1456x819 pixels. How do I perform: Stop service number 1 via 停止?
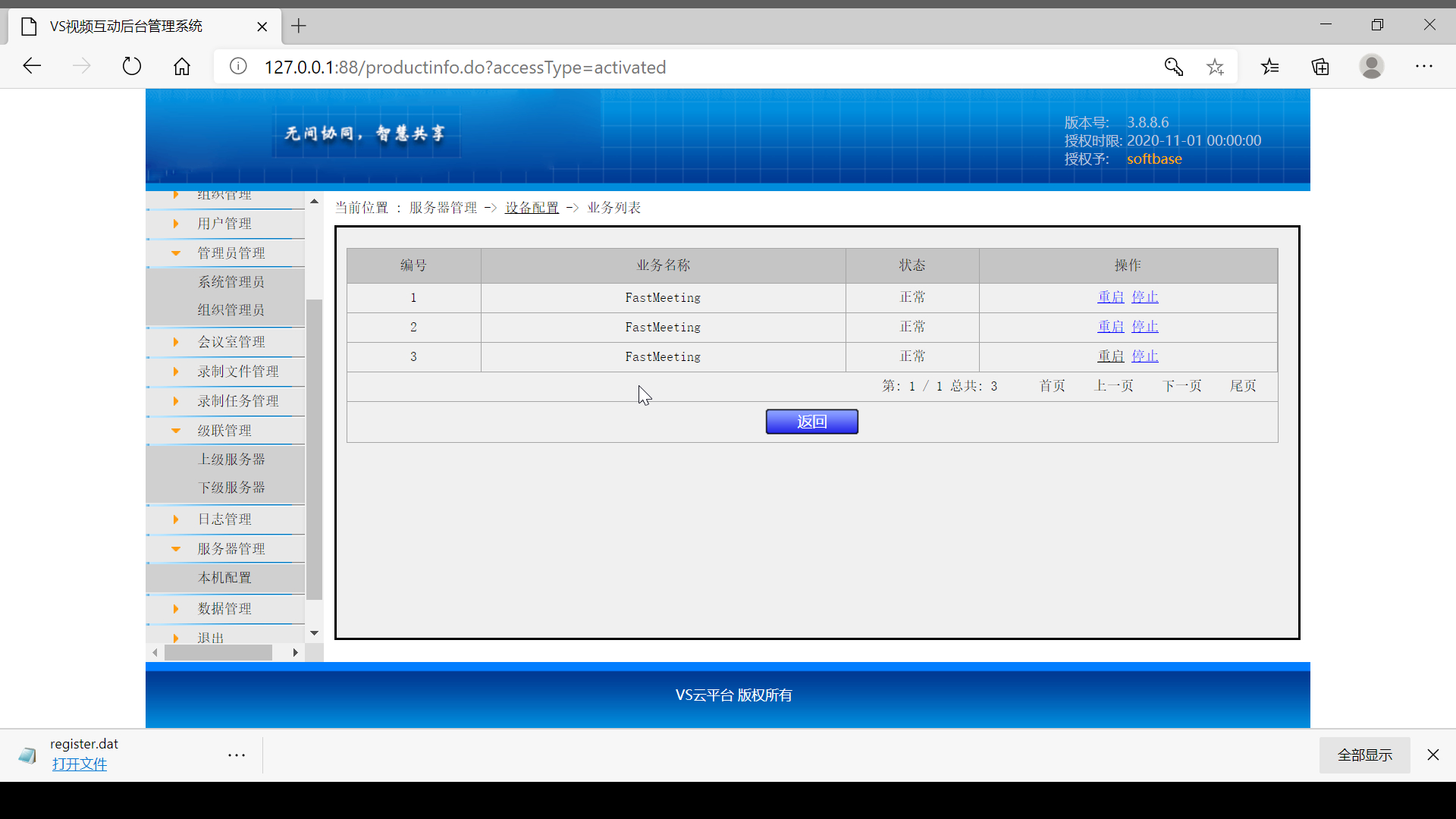[x=1145, y=297]
